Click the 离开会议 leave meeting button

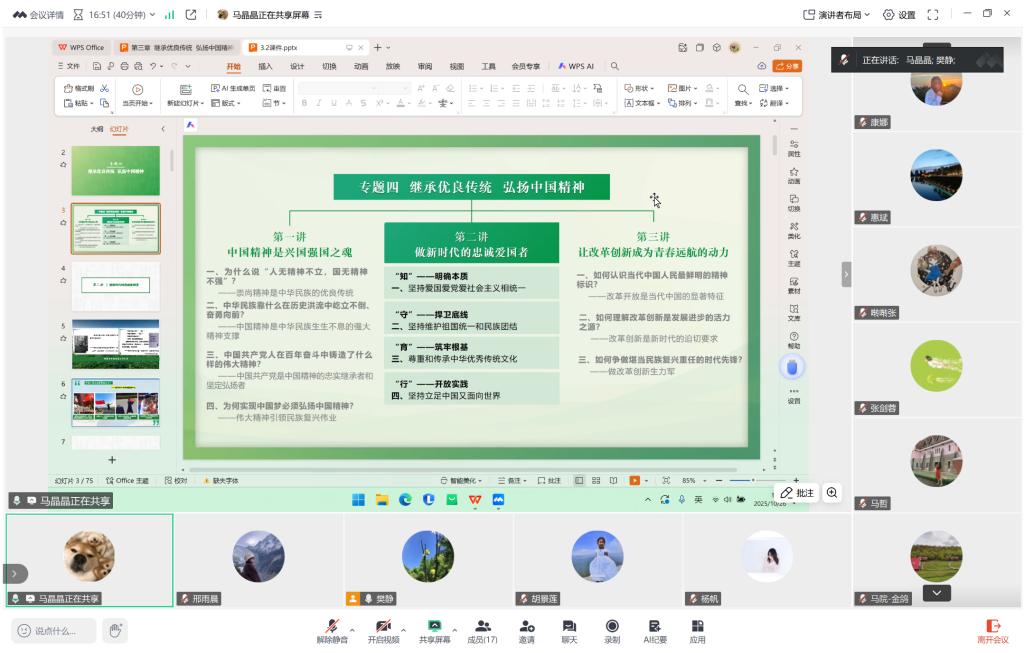tap(992, 630)
